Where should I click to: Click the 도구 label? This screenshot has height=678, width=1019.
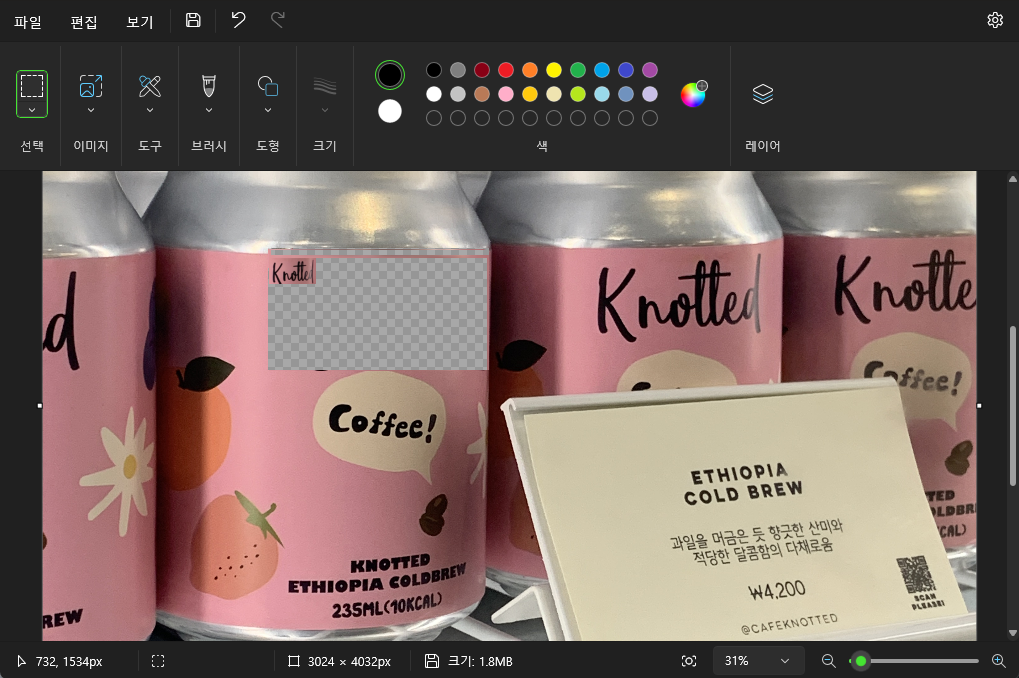tap(150, 146)
